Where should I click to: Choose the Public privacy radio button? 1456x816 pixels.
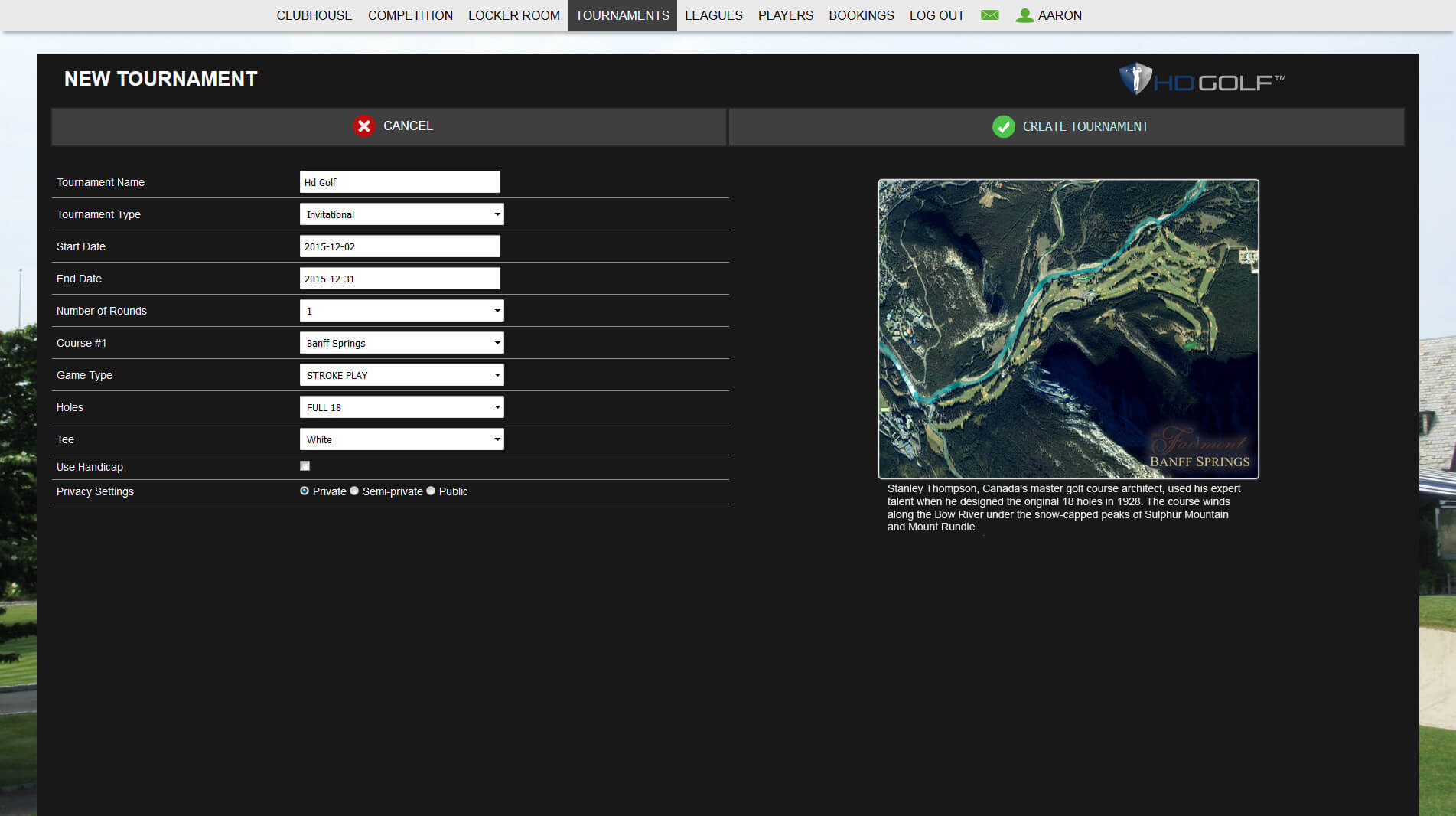[431, 491]
